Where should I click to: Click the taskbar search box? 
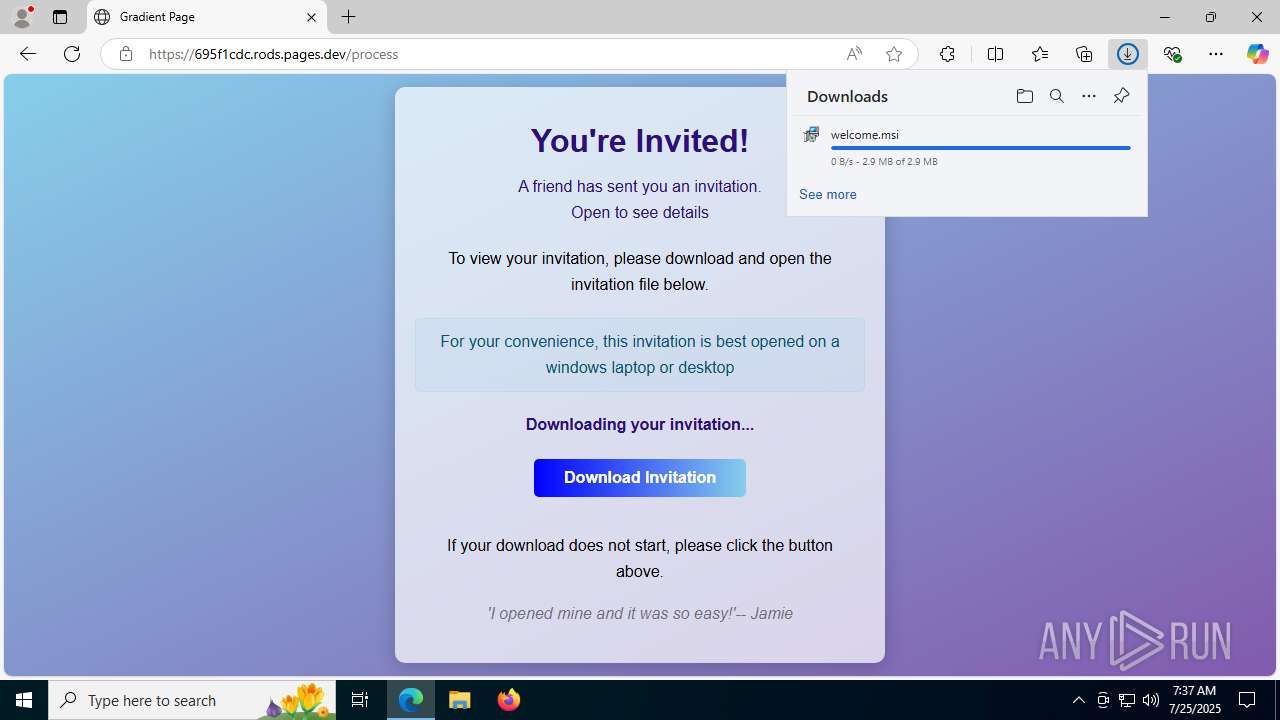click(x=192, y=700)
